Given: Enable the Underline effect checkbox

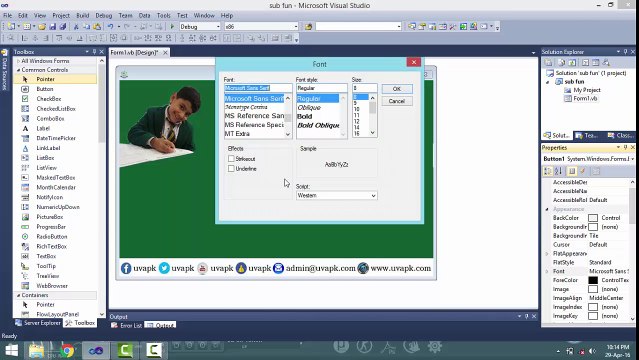Looking at the screenshot, I should (231, 168).
